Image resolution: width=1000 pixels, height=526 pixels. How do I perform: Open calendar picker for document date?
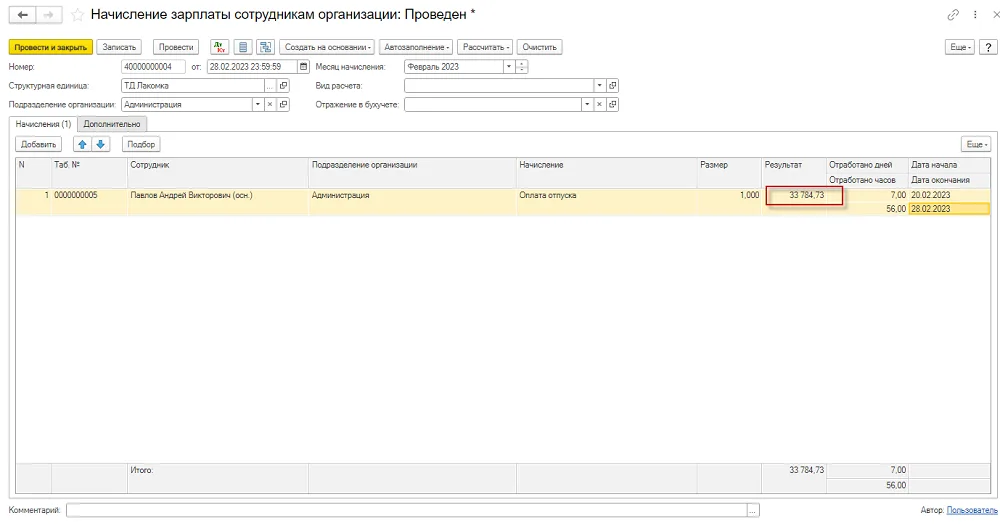click(304, 66)
